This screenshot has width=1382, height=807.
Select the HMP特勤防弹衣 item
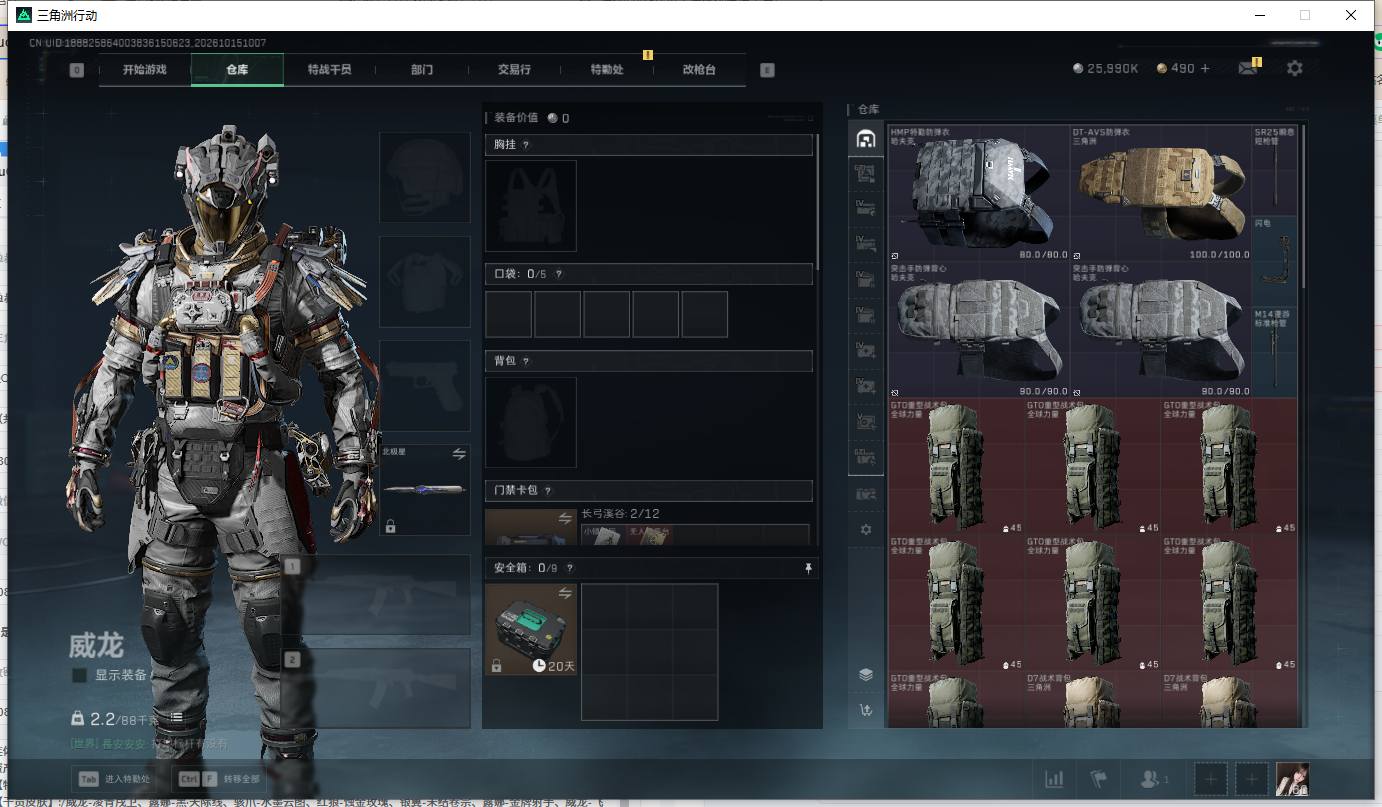click(979, 193)
